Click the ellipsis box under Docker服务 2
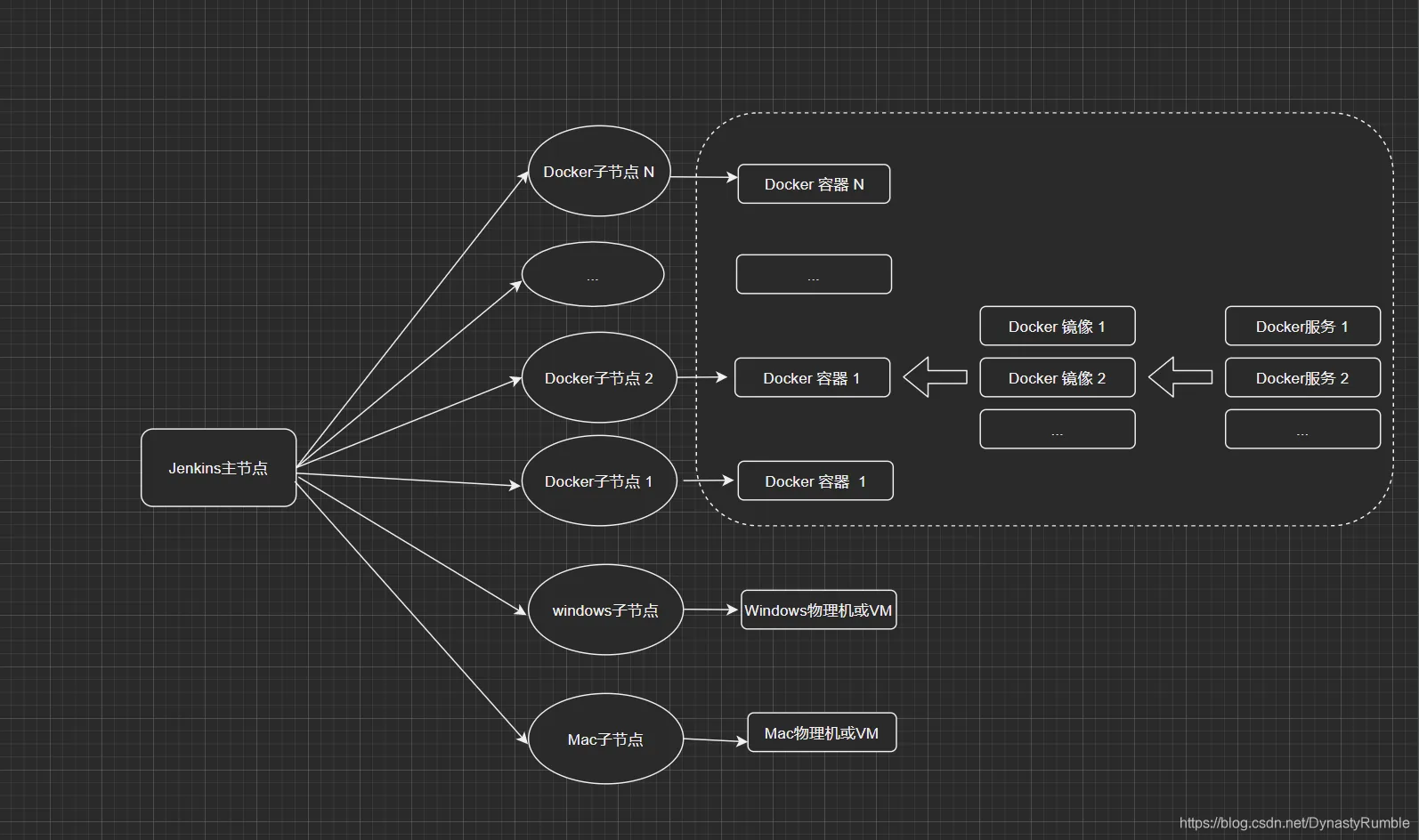 point(1302,429)
